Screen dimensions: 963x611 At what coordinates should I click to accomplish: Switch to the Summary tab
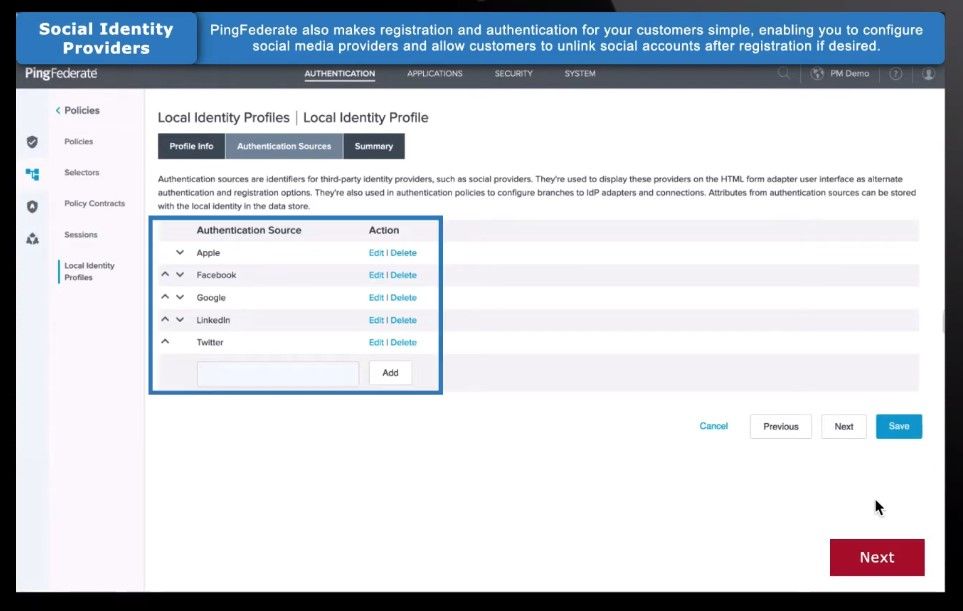[x=374, y=146]
